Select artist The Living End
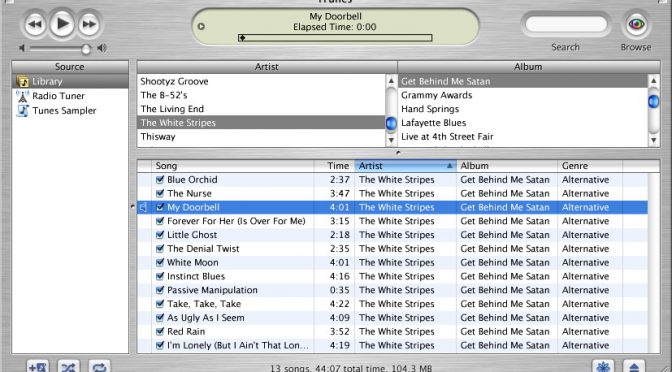The image size is (672, 372). point(261,108)
